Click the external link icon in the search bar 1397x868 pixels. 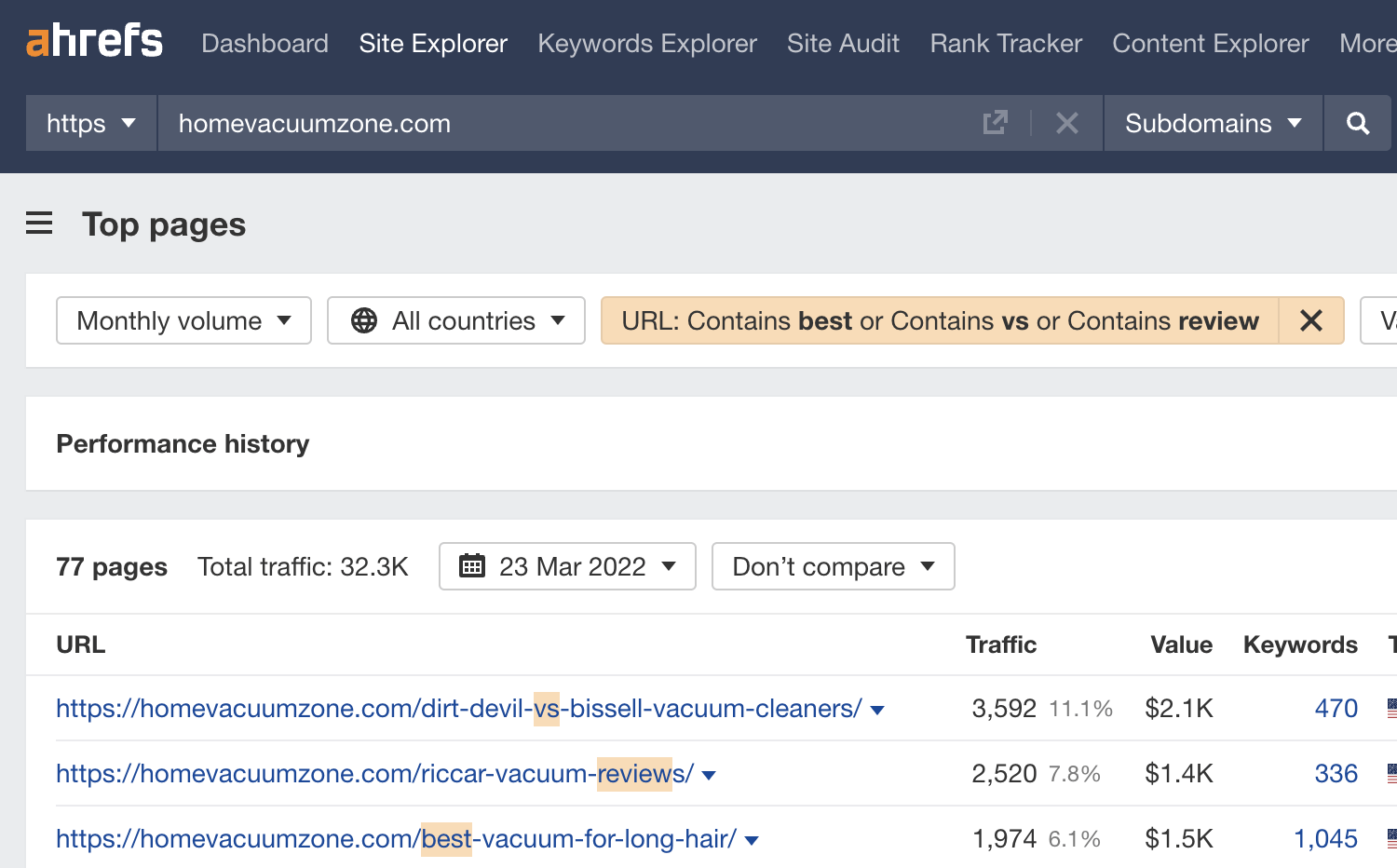(x=996, y=122)
